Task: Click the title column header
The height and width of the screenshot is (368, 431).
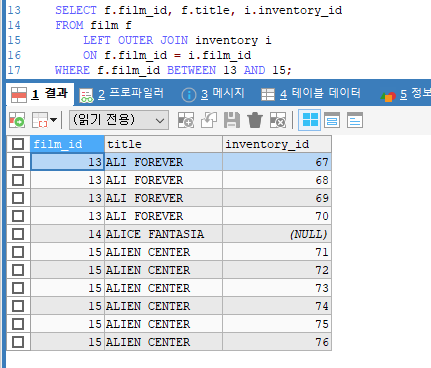Action: pyautogui.click(x=163, y=144)
